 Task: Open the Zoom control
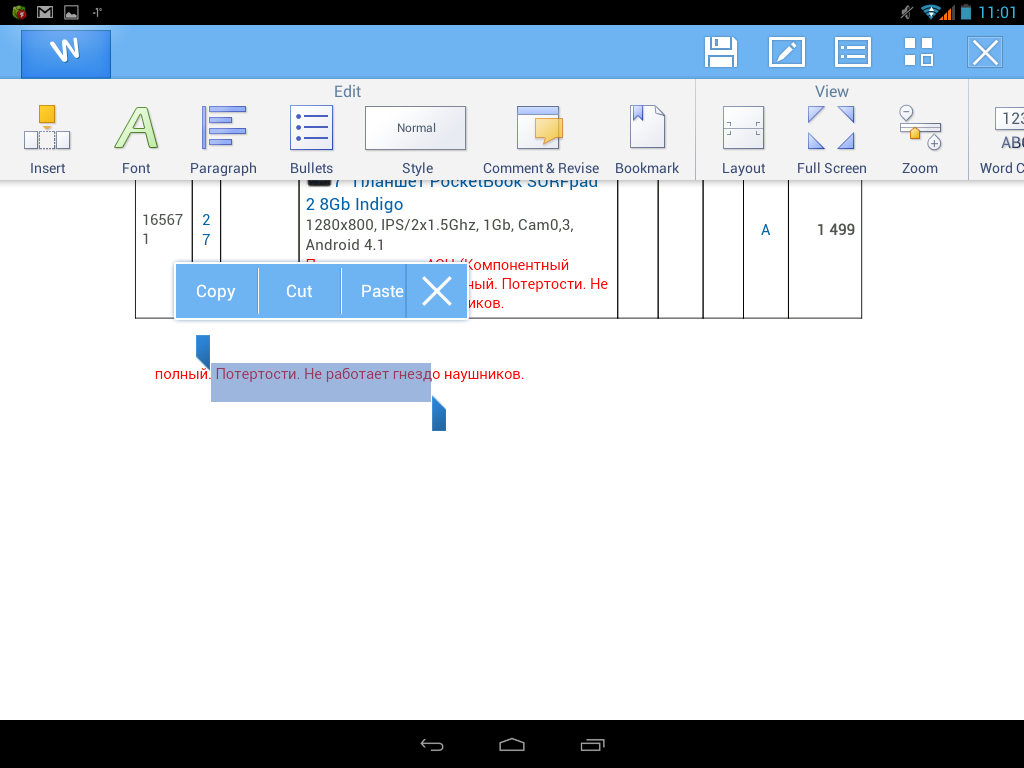tap(919, 139)
